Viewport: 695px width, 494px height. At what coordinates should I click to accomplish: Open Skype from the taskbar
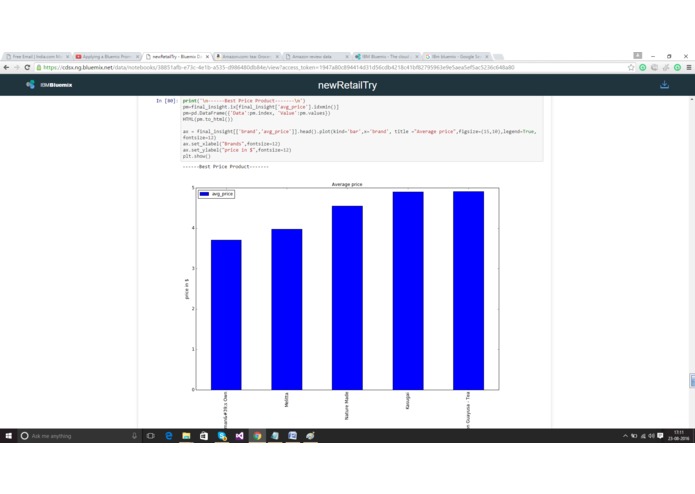pos(222,436)
